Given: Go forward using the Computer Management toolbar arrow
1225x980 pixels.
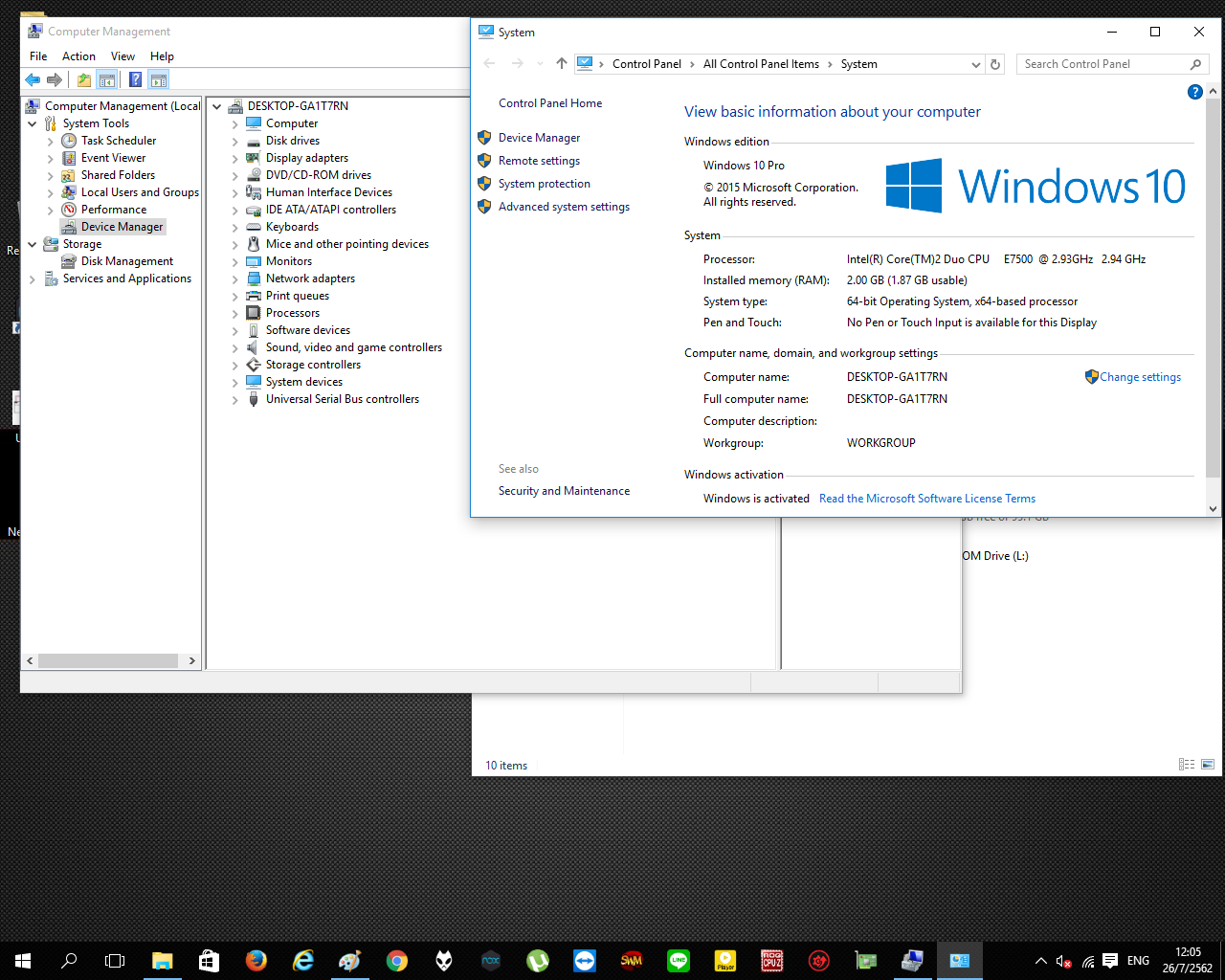Looking at the screenshot, I should (x=55, y=79).
